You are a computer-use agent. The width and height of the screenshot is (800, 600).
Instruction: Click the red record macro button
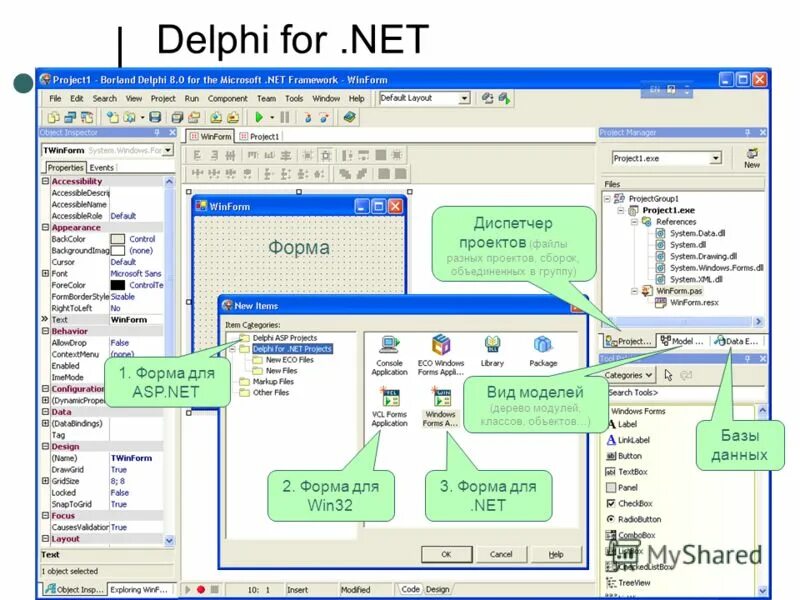click(201, 590)
